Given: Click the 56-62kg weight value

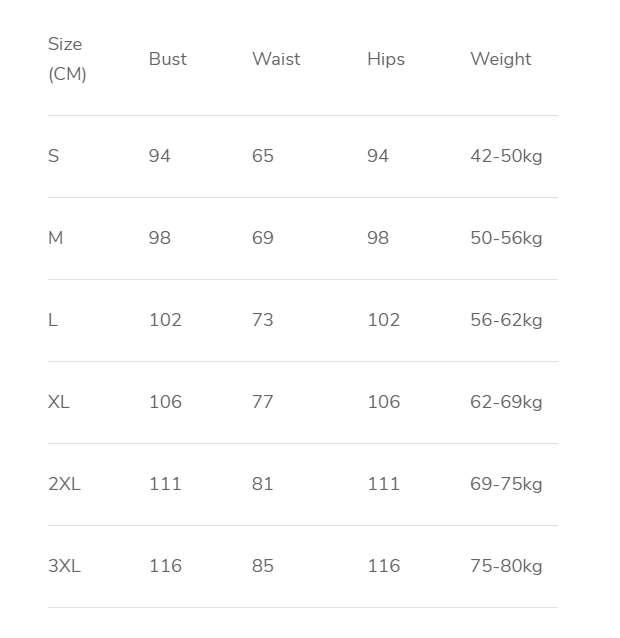Looking at the screenshot, I should [506, 320].
